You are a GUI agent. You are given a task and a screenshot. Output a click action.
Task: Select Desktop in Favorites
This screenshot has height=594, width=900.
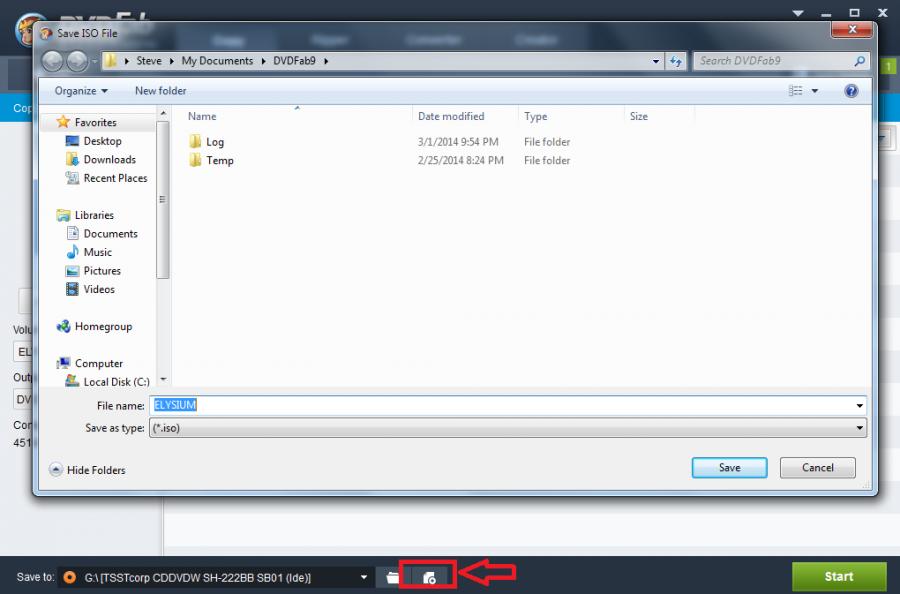point(102,141)
